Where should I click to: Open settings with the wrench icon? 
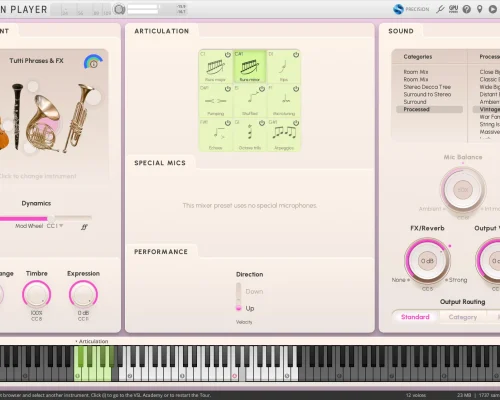click(440, 9)
